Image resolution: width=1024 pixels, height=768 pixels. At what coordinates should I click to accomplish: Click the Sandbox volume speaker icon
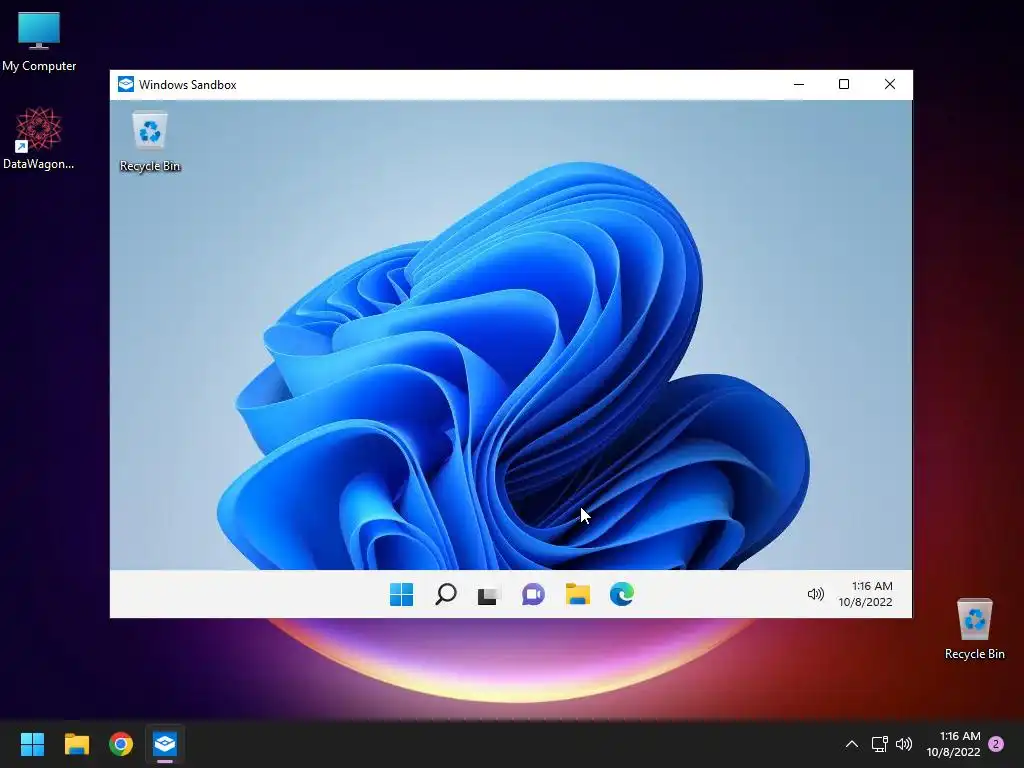click(x=815, y=594)
